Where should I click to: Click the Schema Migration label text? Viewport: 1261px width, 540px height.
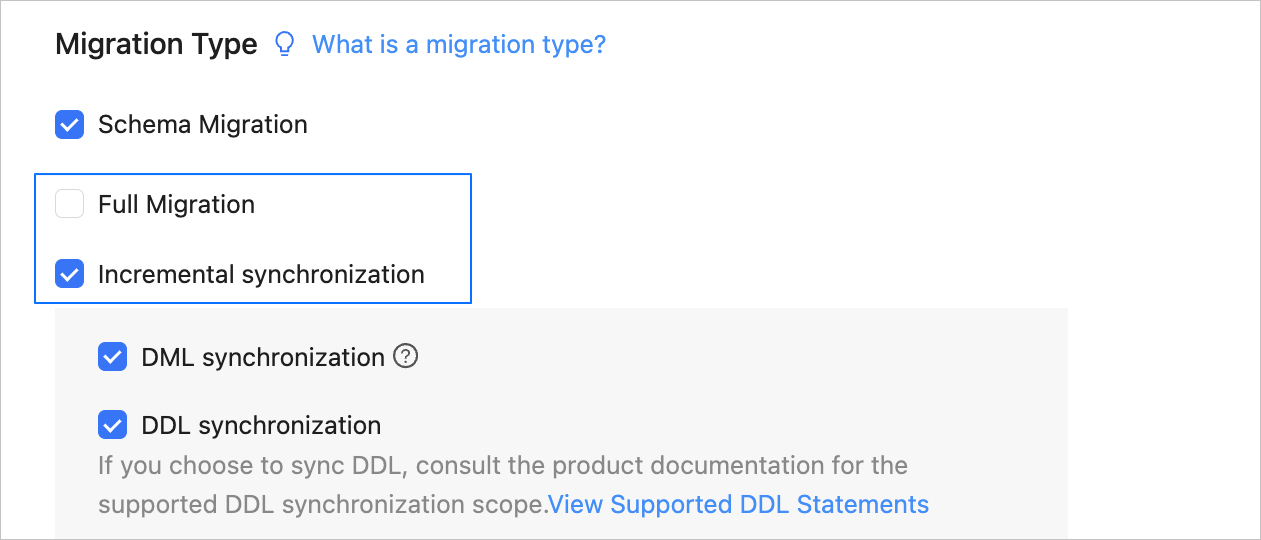click(202, 125)
